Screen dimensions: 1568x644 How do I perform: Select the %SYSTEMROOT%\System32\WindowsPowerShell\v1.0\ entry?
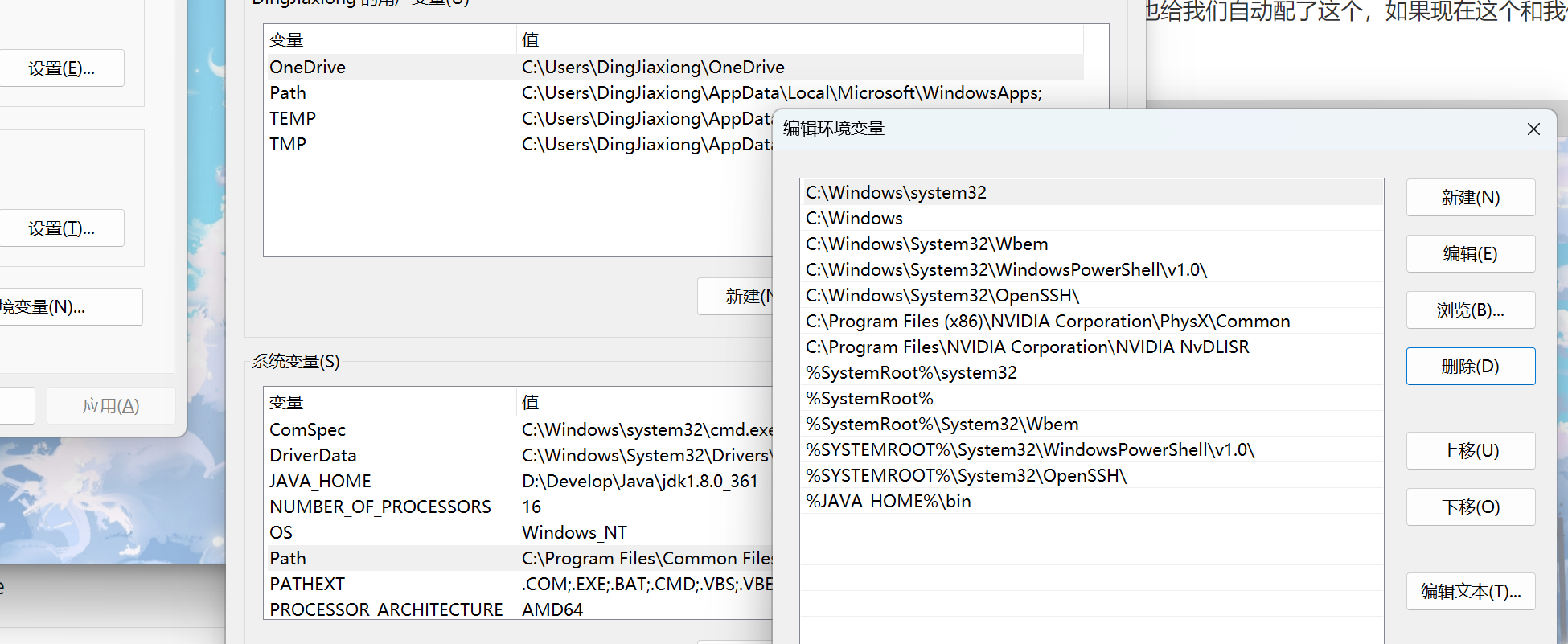pyautogui.click(x=1092, y=449)
